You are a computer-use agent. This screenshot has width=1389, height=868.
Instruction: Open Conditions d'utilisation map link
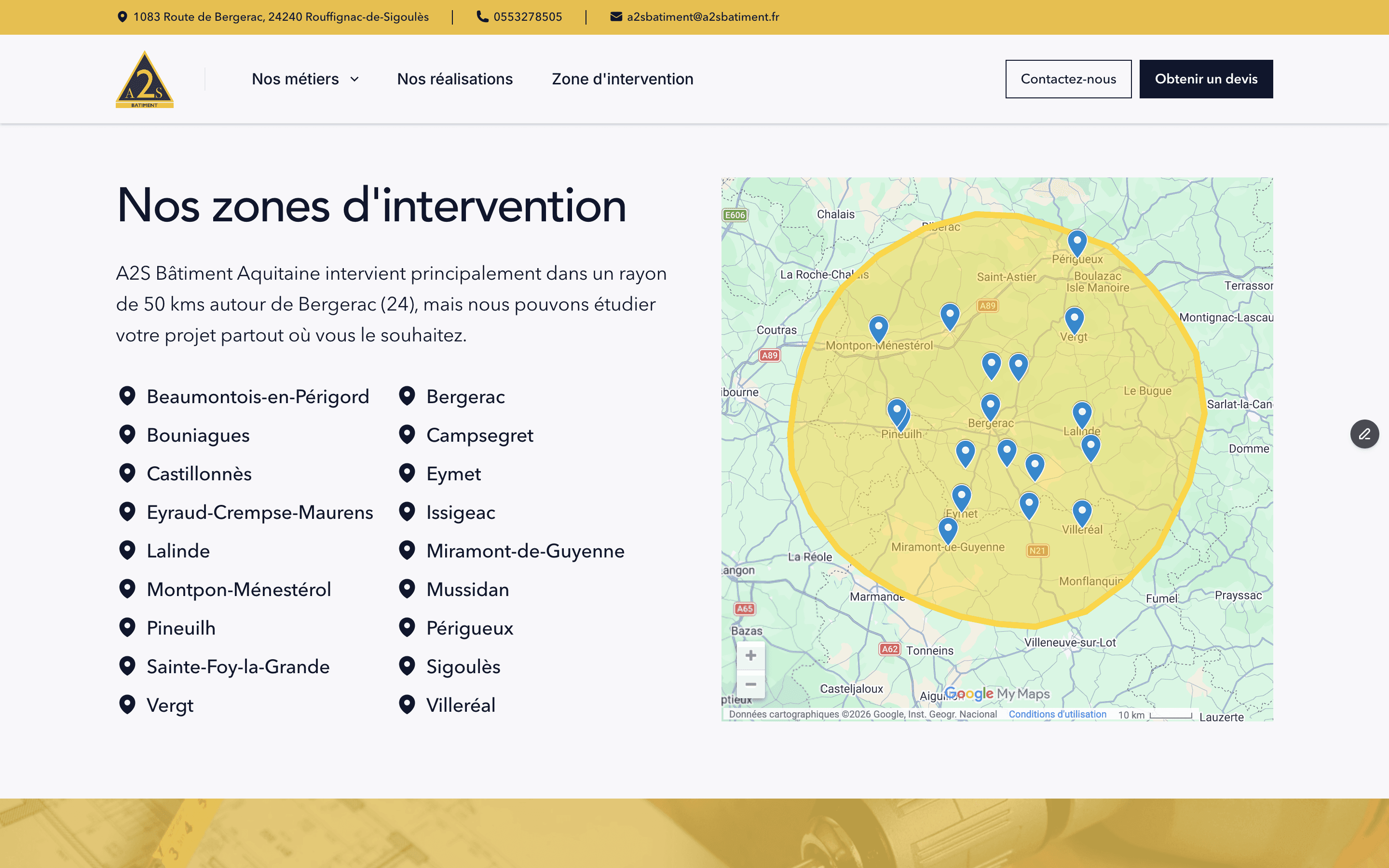[x=1057, y=714]
